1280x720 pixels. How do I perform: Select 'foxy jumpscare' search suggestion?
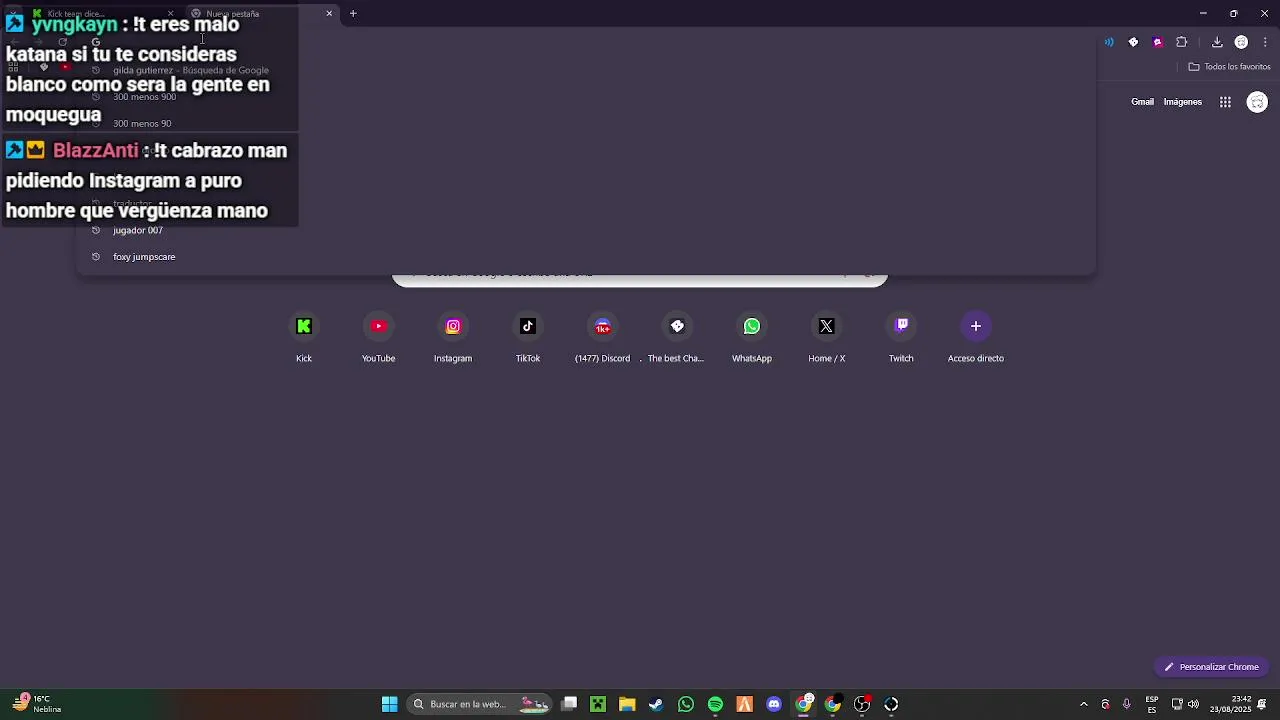(587, 257)
